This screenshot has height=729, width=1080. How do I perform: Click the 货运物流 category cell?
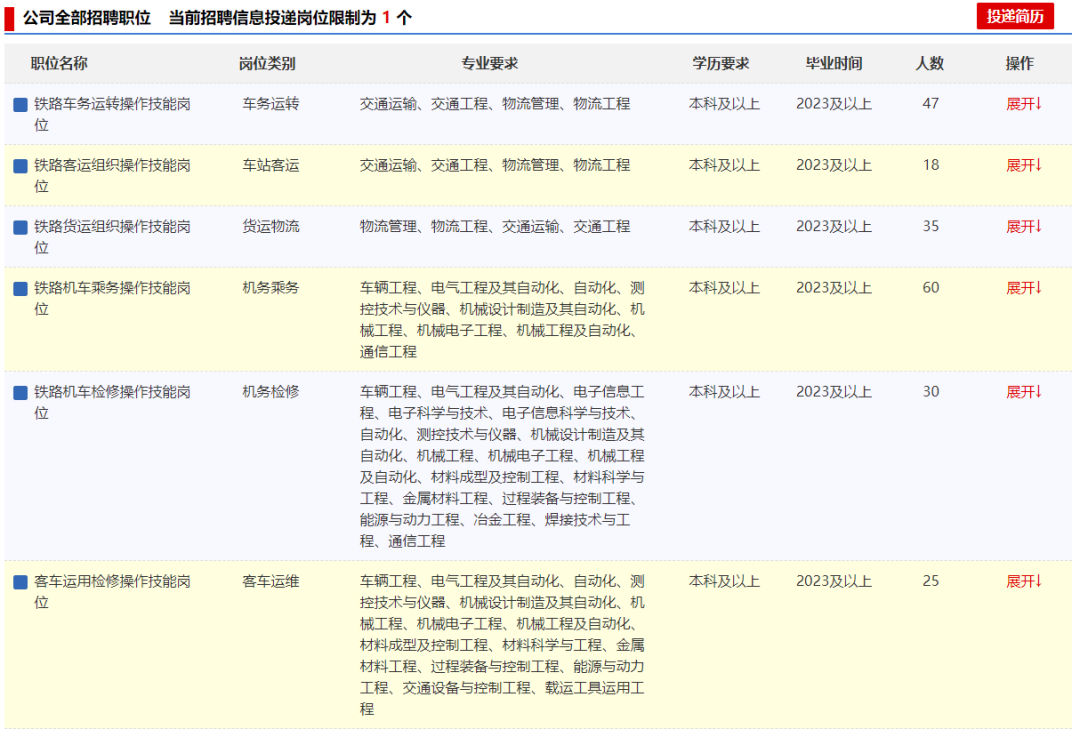271,227
